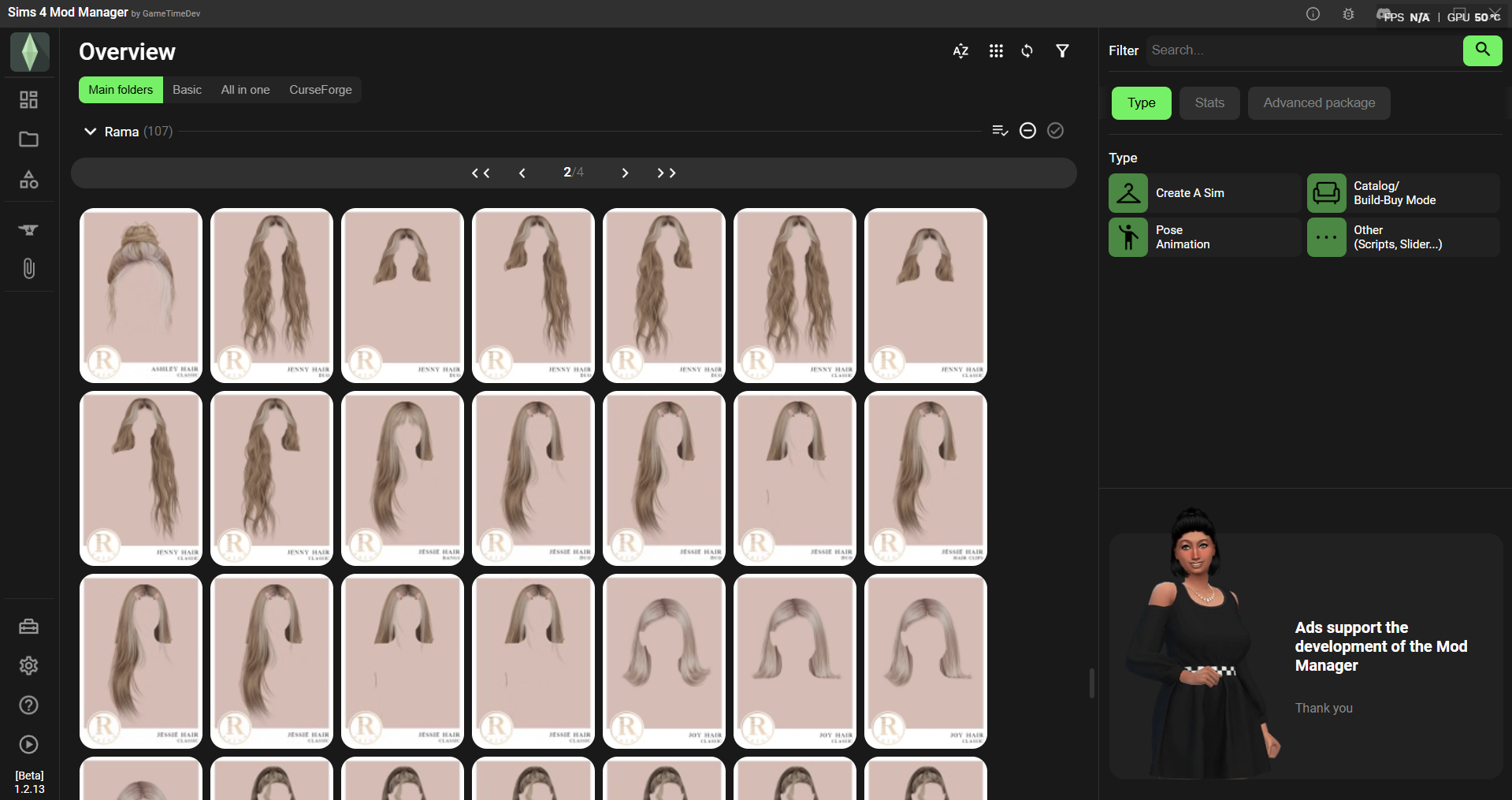This screenshot has height=800, width=1512.
Task: Run search with green magnifier button
Action: (x=1483, y=50)
